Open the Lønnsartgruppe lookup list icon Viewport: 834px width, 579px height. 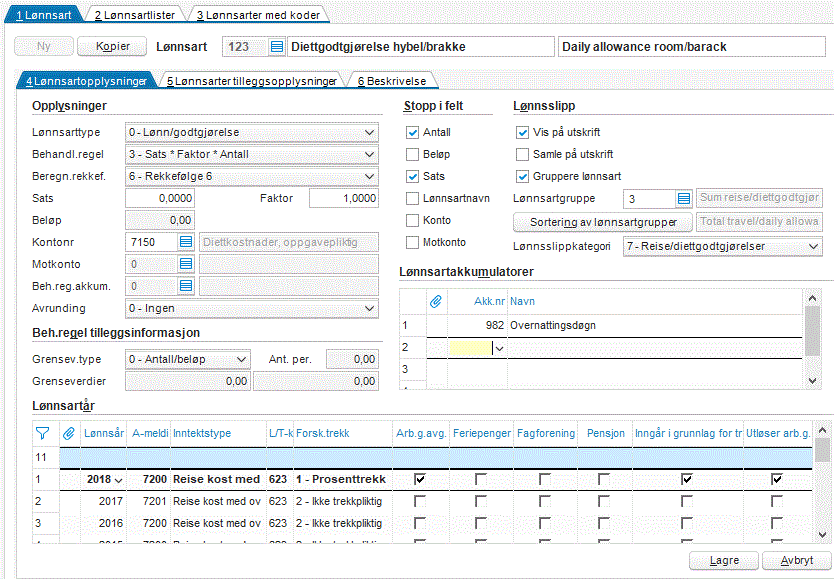pos(684,199)
